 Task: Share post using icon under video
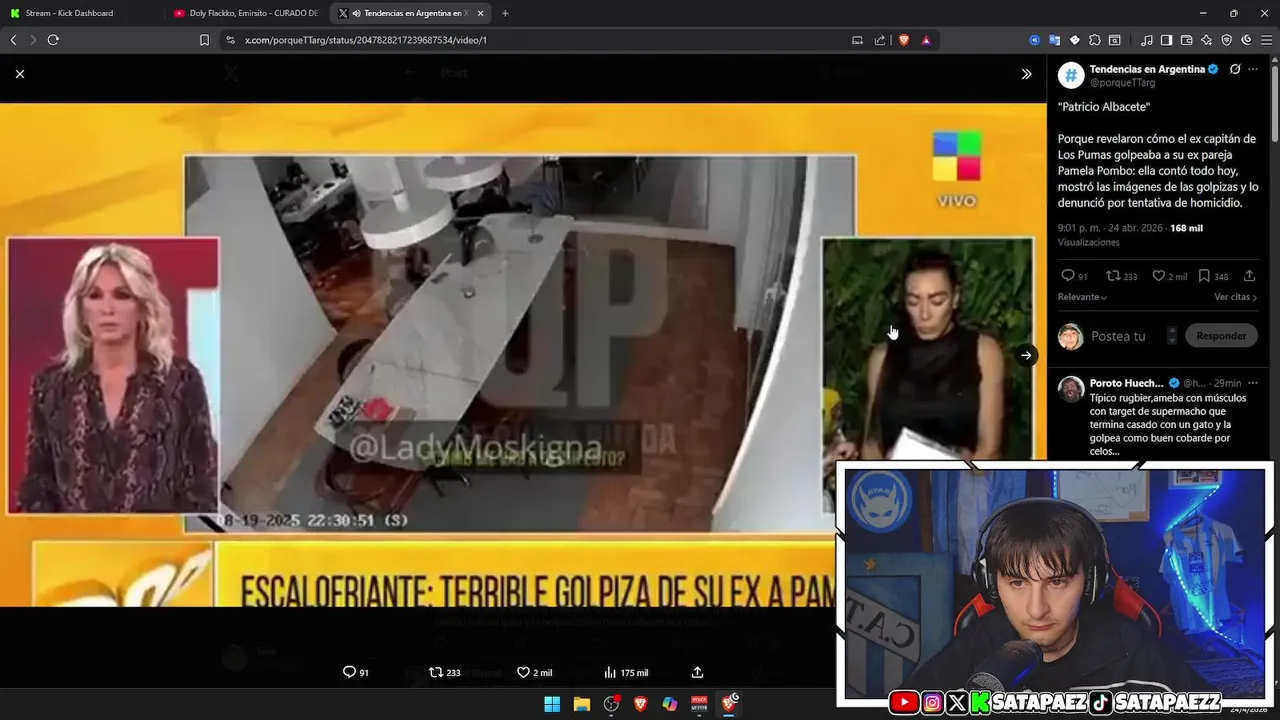point(698,672)
